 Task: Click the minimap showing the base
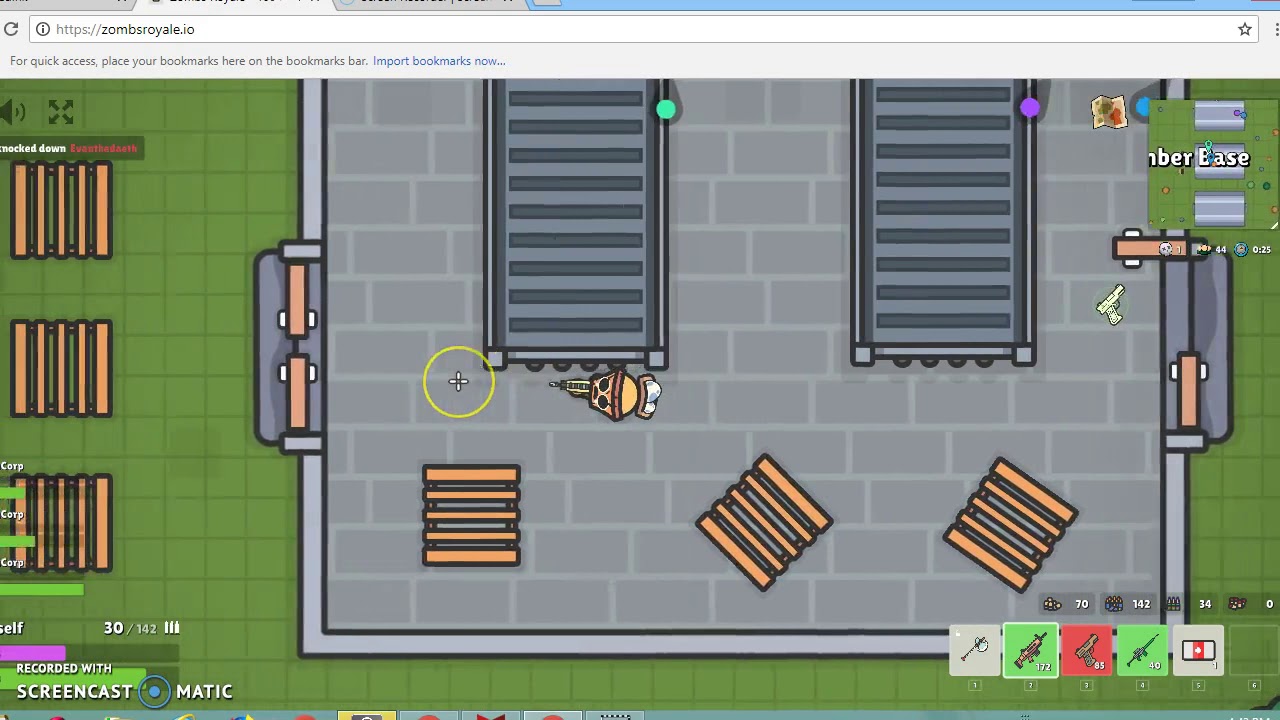[1213, 163]
